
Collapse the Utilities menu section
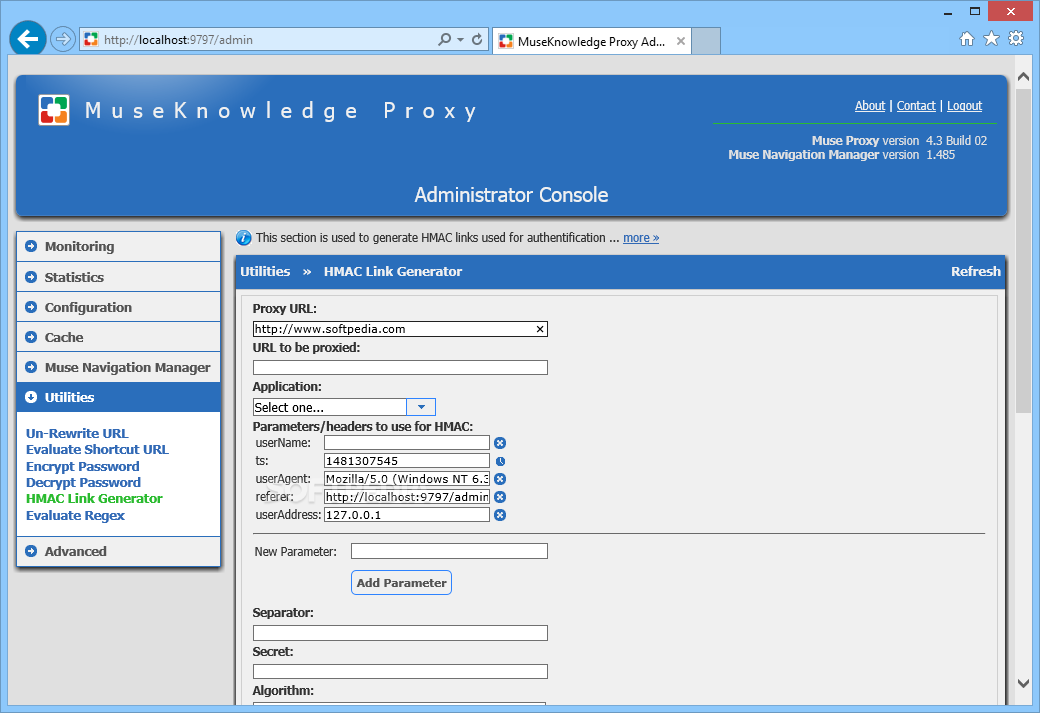pos(118,397)
